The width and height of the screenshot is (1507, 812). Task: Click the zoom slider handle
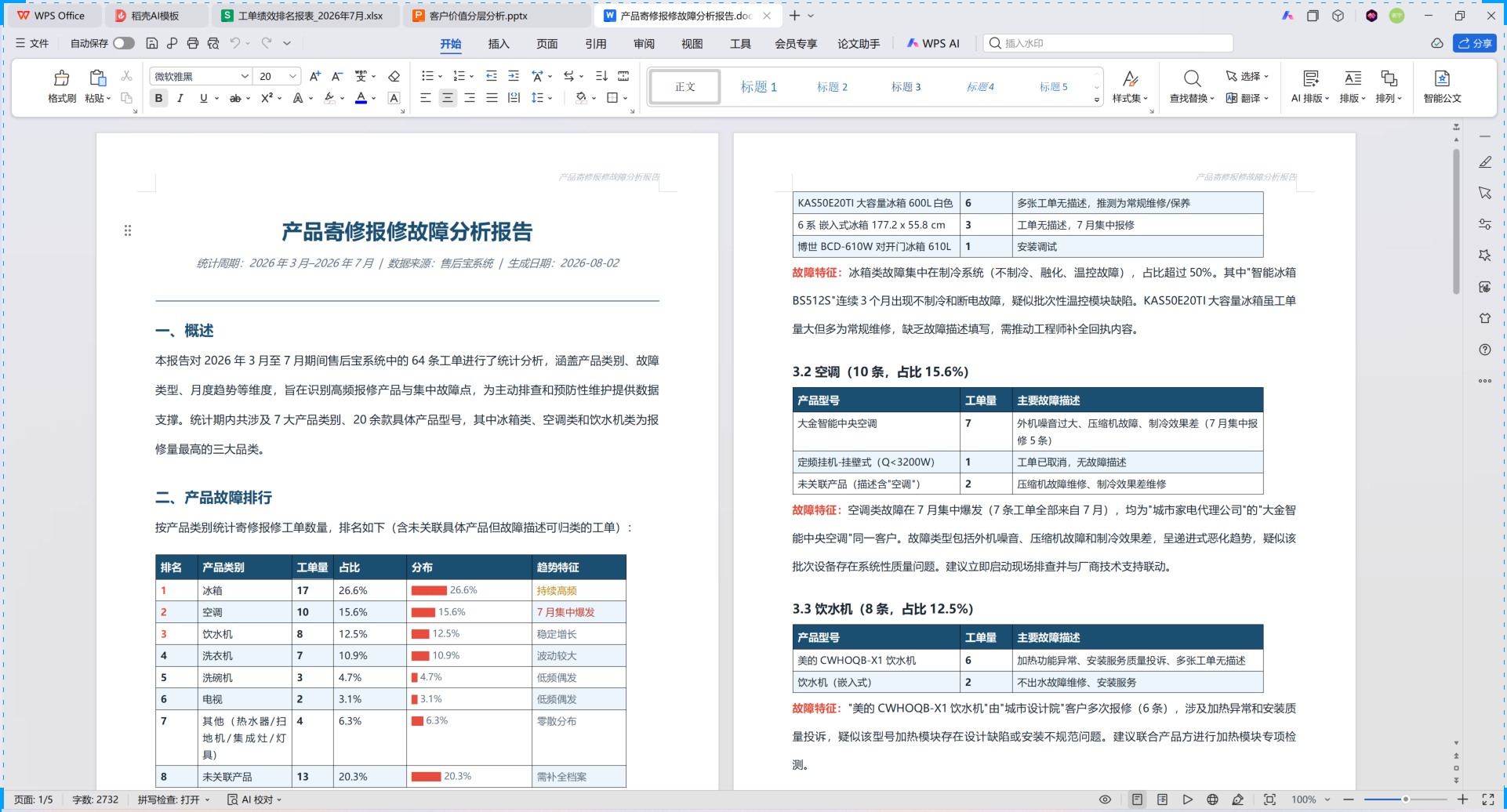(1406, 799)
